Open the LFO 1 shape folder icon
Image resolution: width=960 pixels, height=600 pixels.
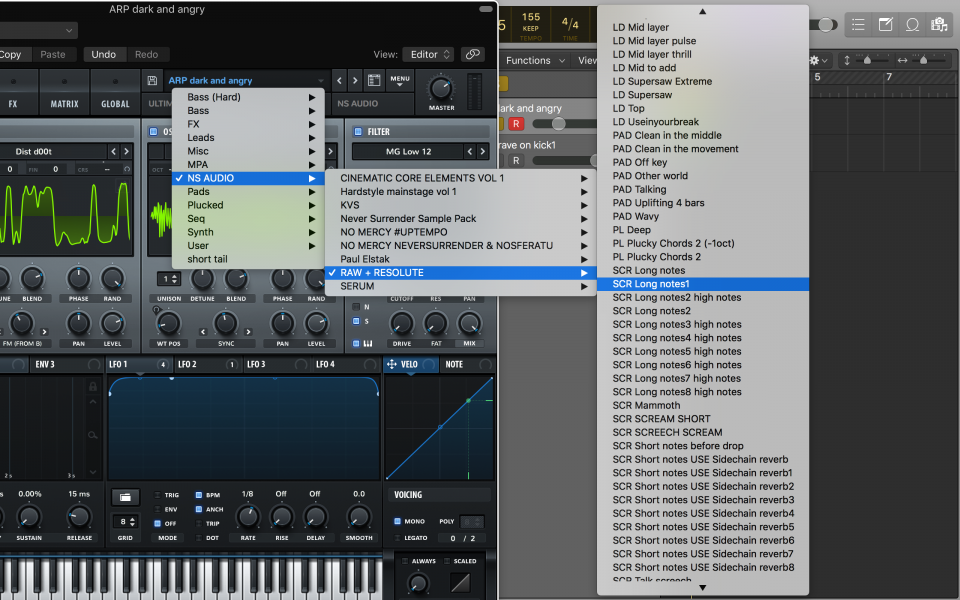(125, 497)
